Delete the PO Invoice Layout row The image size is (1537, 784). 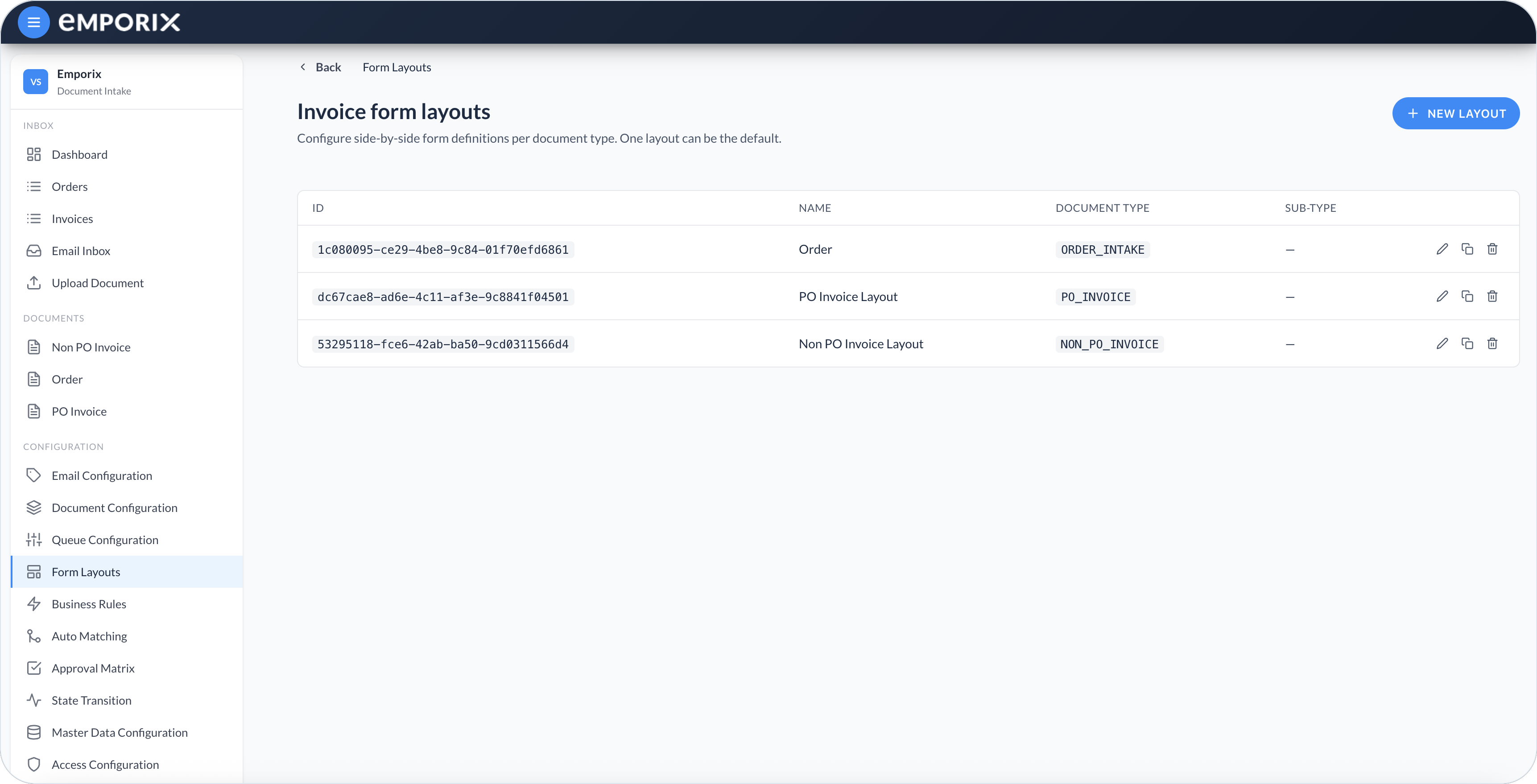point(1492,296)
